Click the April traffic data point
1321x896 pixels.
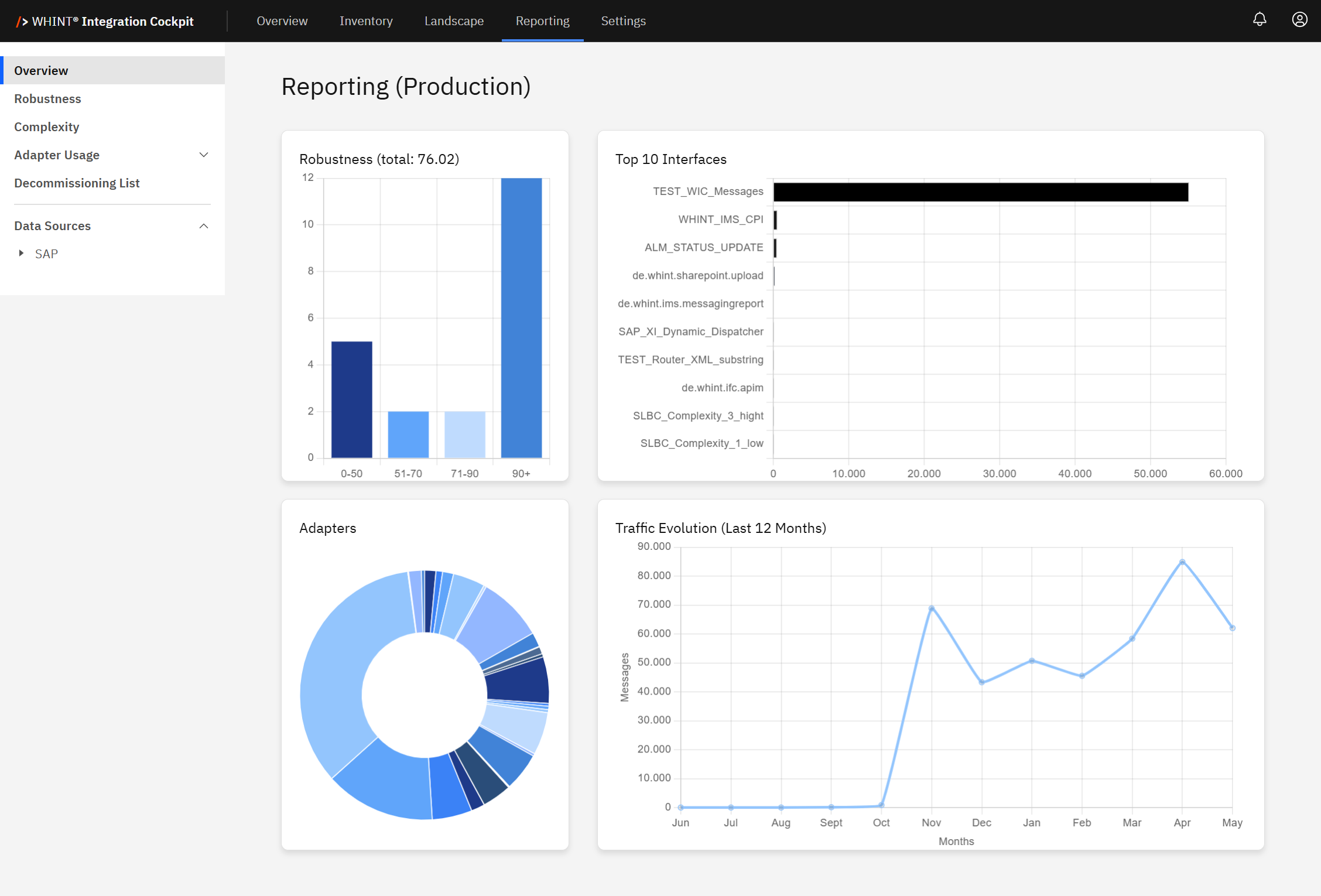pyautogui.click(x=1182, y=562)
